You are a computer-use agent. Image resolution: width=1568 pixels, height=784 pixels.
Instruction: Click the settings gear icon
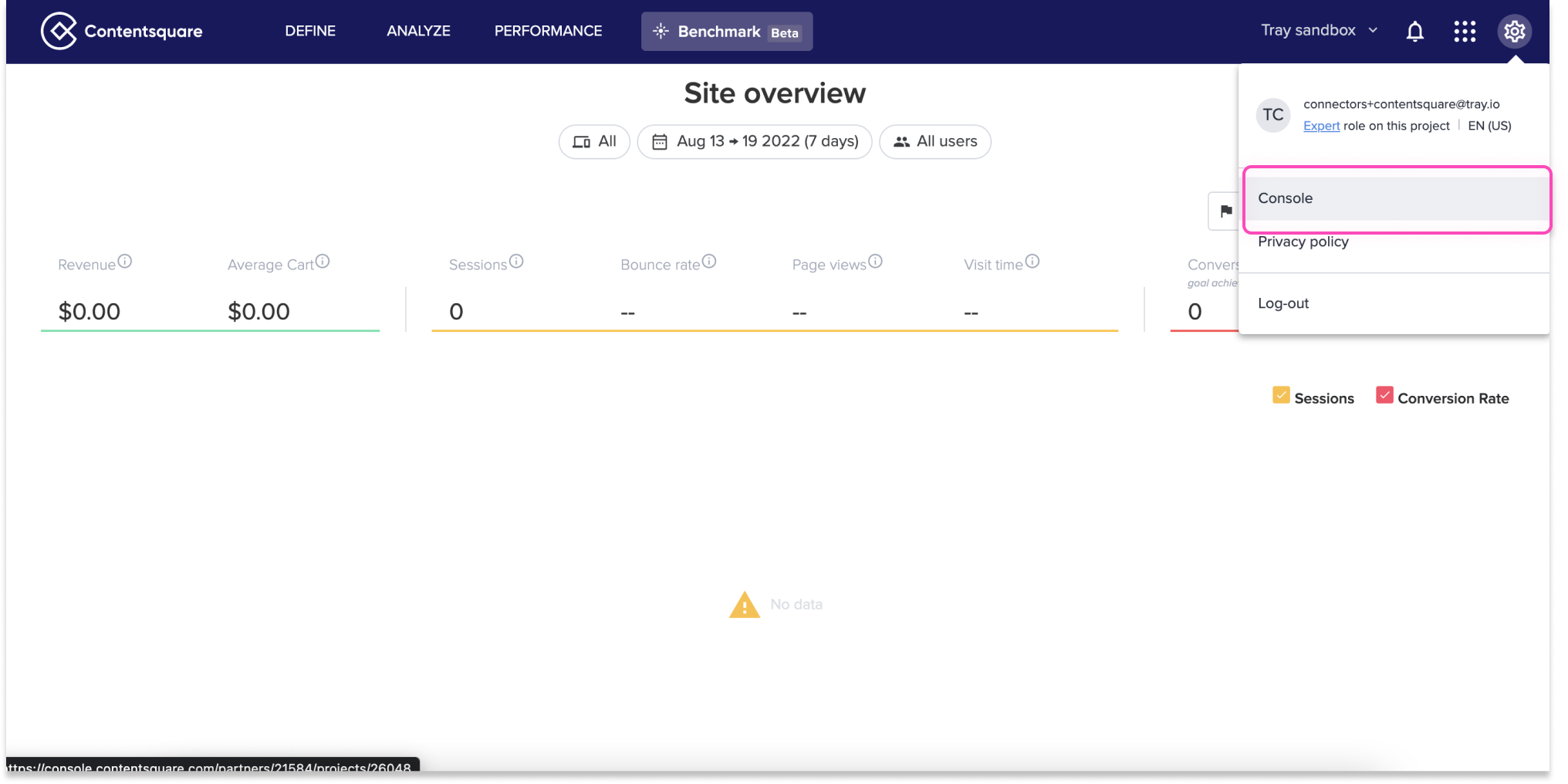pos(1514,32)
